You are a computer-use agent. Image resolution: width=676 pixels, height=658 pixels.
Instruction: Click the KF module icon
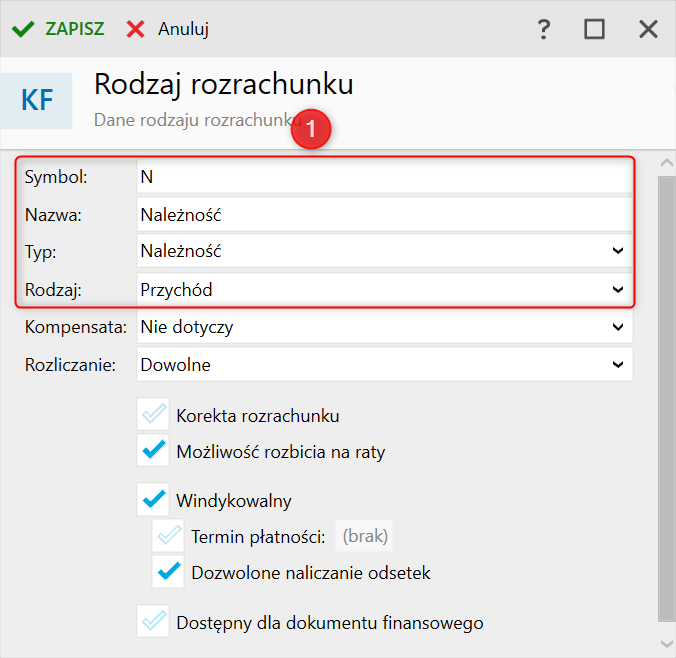coord(37,100)
